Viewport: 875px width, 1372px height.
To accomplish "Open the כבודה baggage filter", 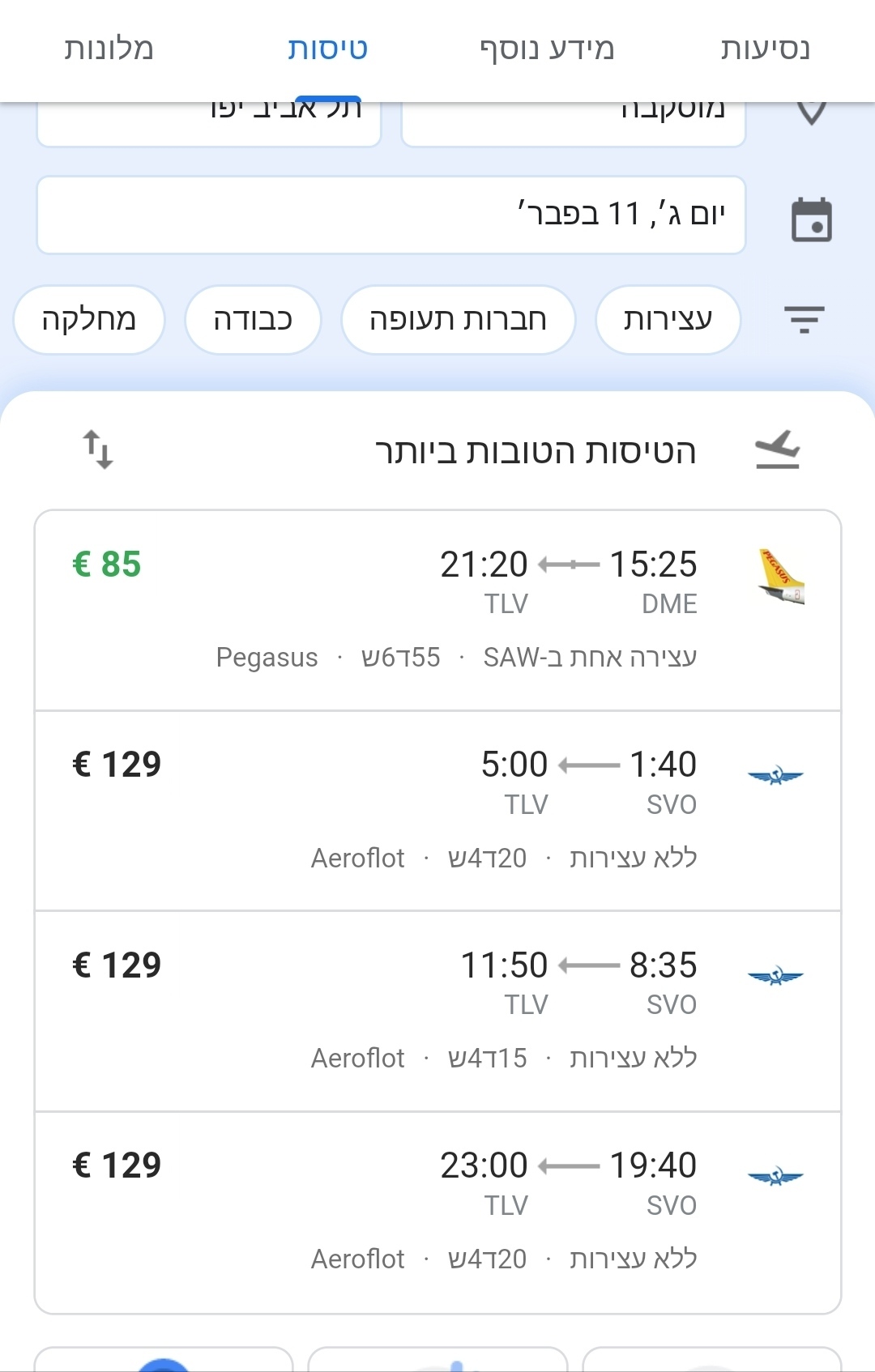I will coord(253,320).
